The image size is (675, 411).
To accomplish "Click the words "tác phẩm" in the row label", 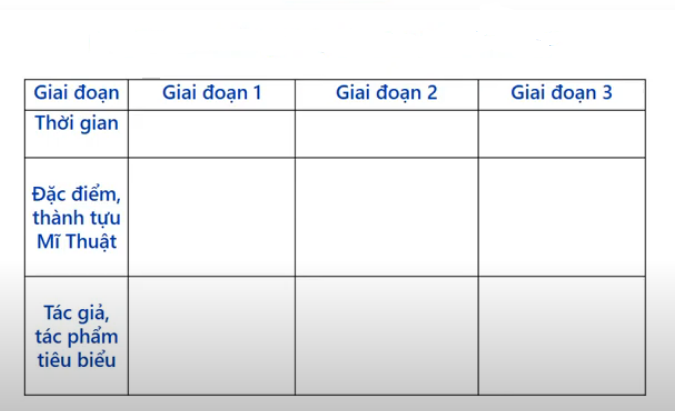I will point(77,335).
